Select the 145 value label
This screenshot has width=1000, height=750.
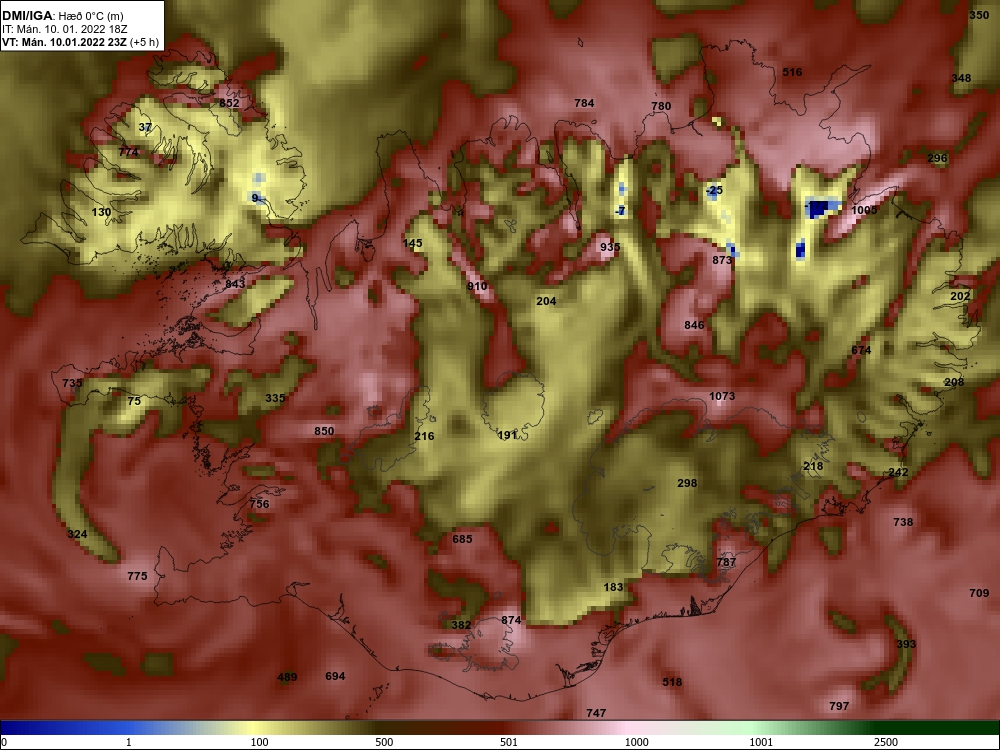pyautogui.click(x=413, y=243)
